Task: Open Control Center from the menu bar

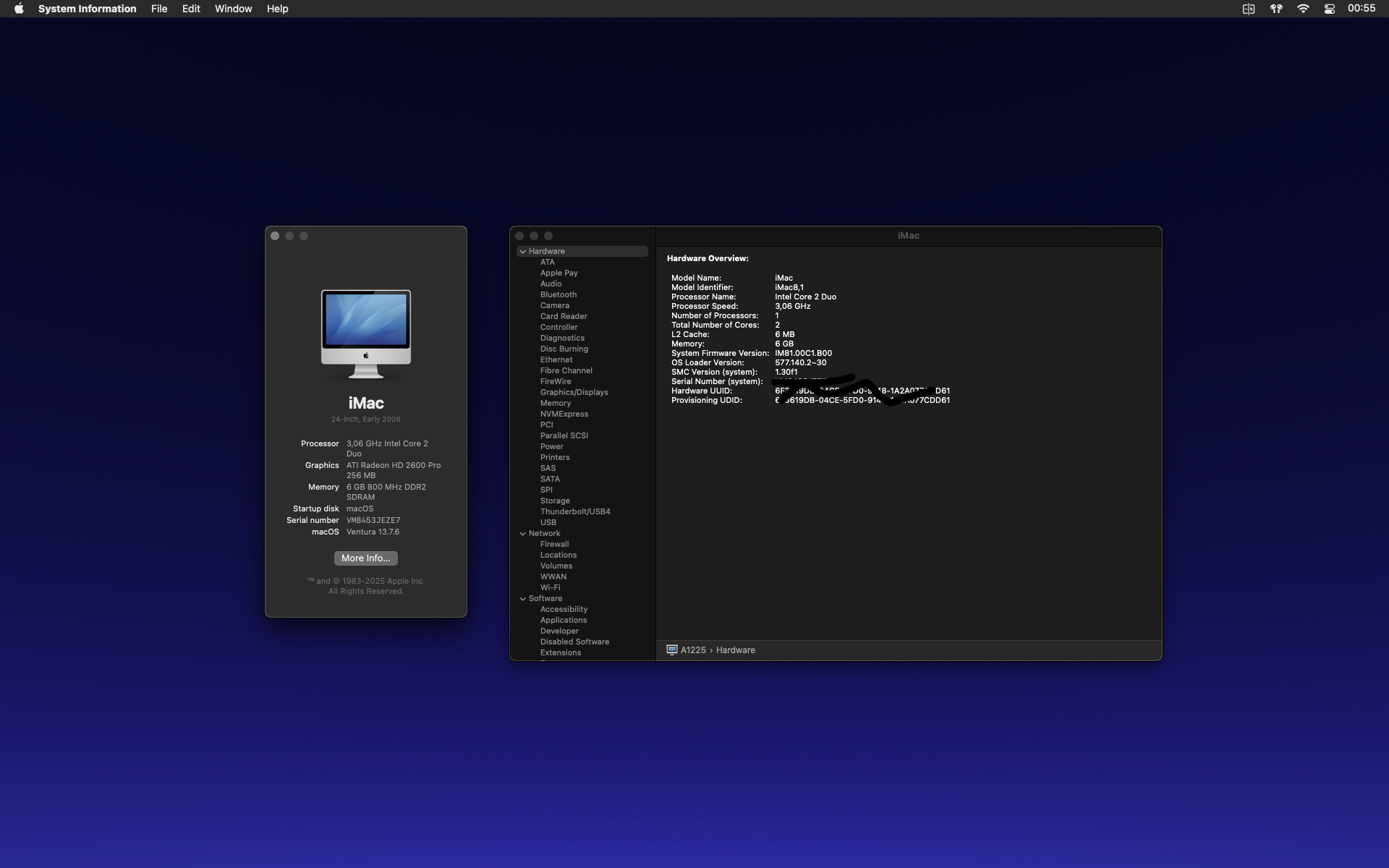Action: (1330, 9)
